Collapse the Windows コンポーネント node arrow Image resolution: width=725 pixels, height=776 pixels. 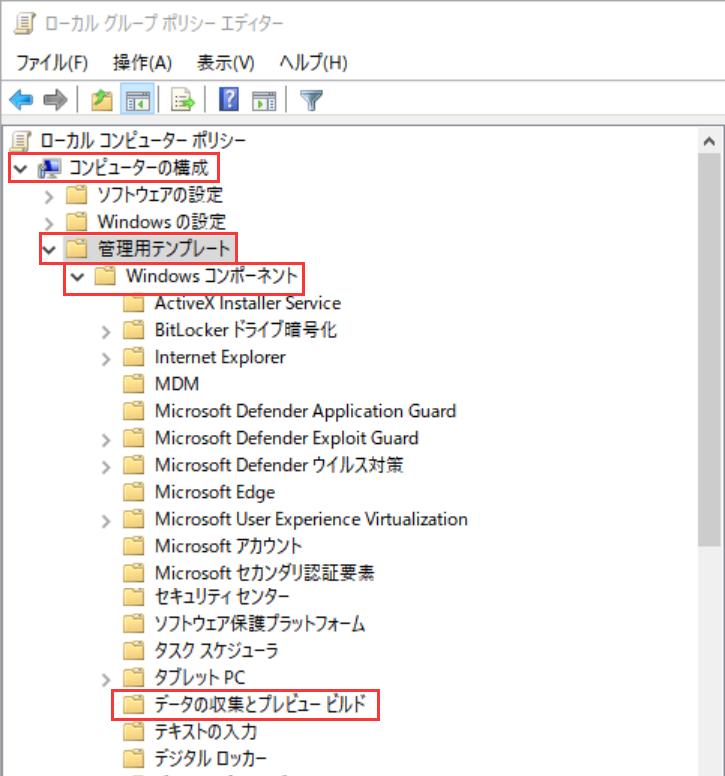pos(78,276)
